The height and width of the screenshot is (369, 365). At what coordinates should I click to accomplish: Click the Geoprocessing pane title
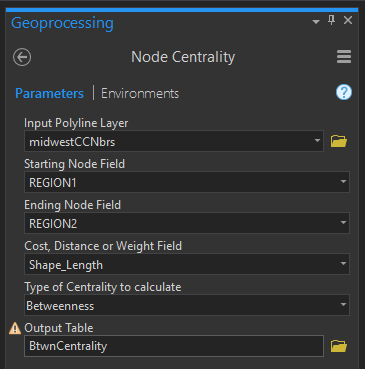(x=62, y=23)
